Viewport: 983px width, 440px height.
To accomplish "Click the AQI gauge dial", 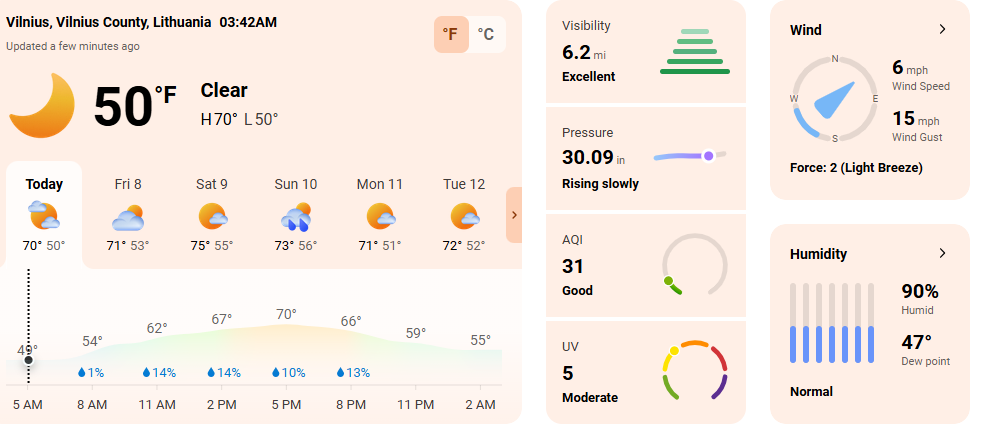I will [695, 265].
